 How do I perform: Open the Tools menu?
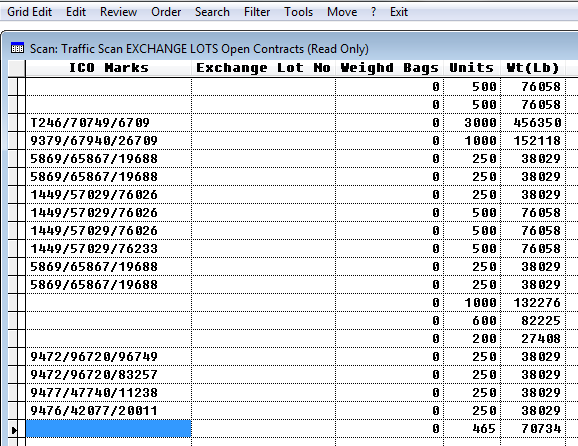tap(298, 12)
